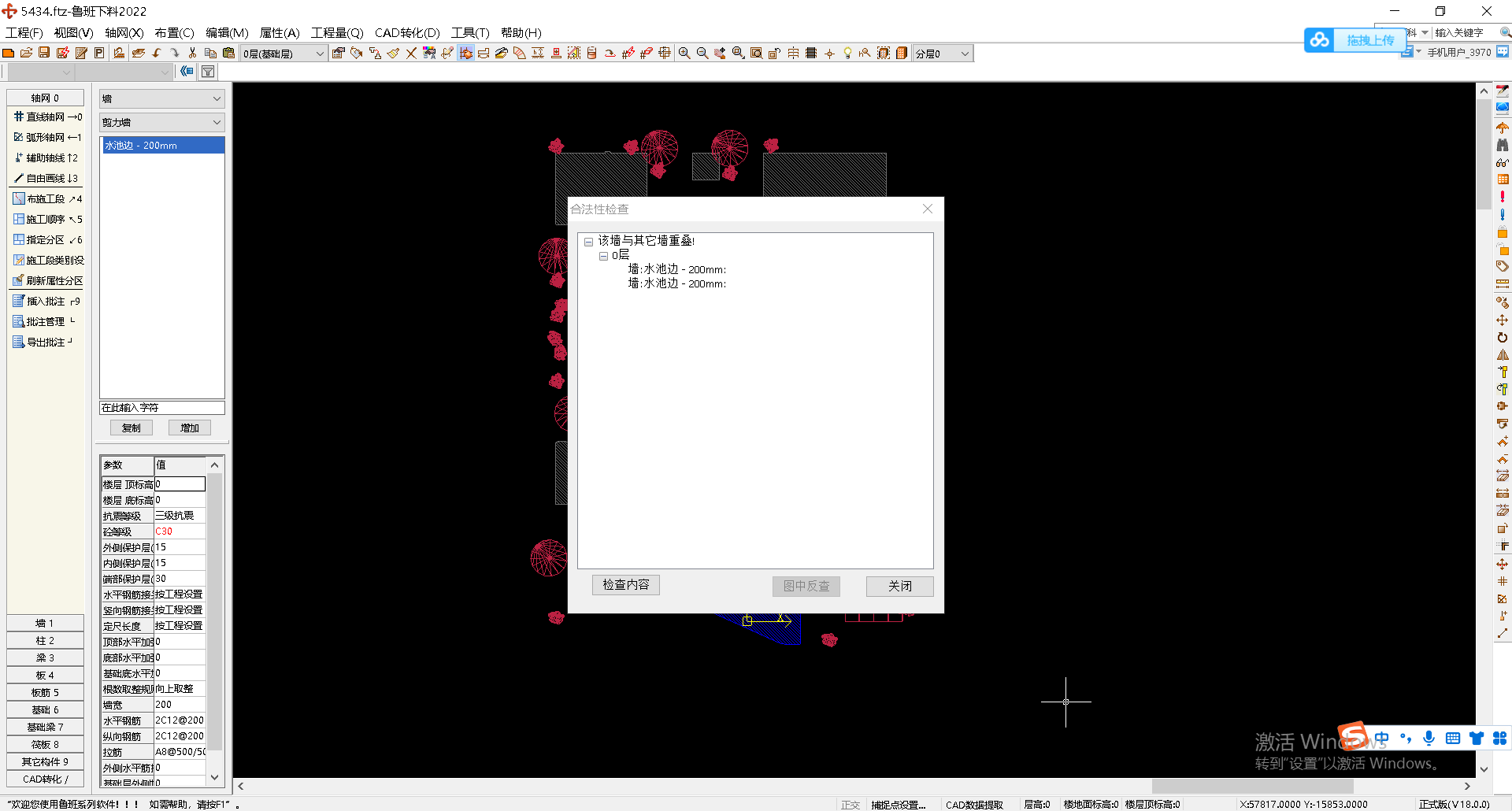The height and width of the screenshot is (811, 1512).
Task: Click the zoom in magnifier icon
Action: pos(684,53)
